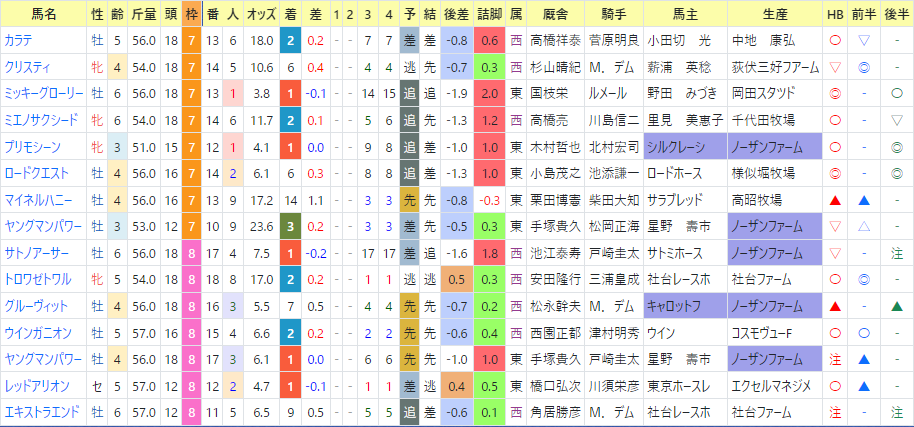
Task: Select jockey cell 北村宏司
Action: point(613,147)
